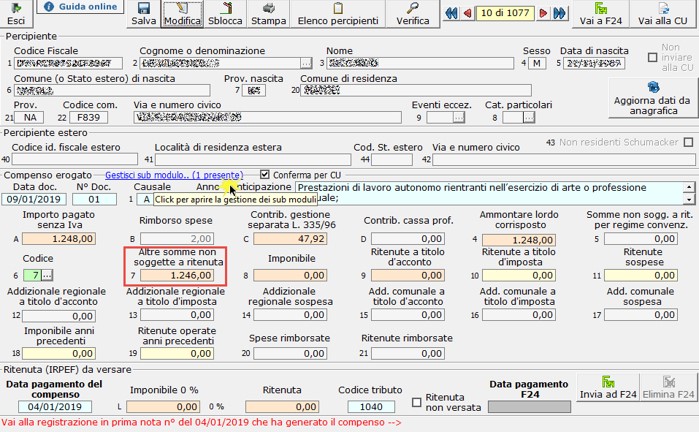Uncheck Conferma per CU checkbox

point(265,174)
